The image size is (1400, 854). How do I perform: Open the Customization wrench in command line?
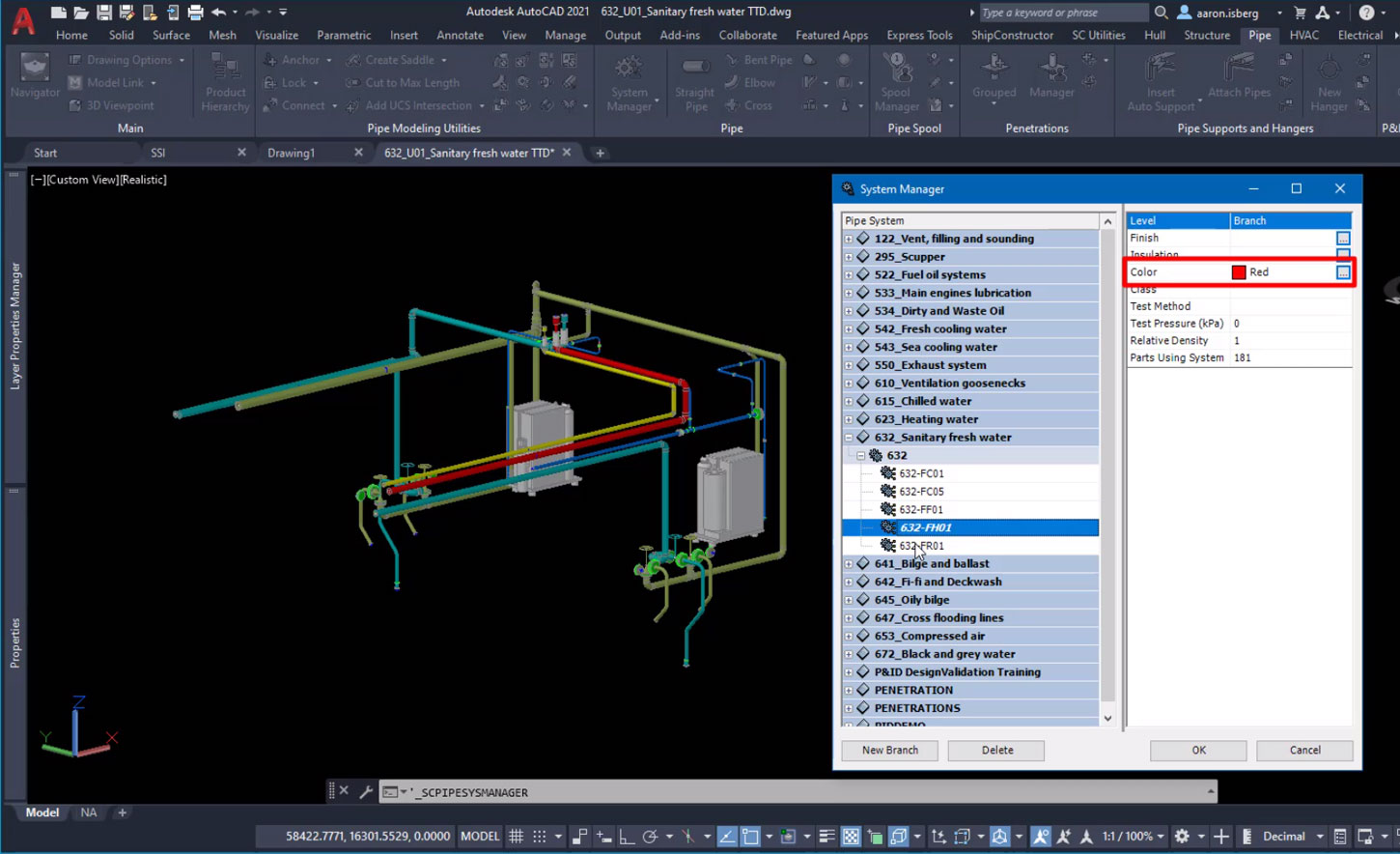(x=366, y=791)
